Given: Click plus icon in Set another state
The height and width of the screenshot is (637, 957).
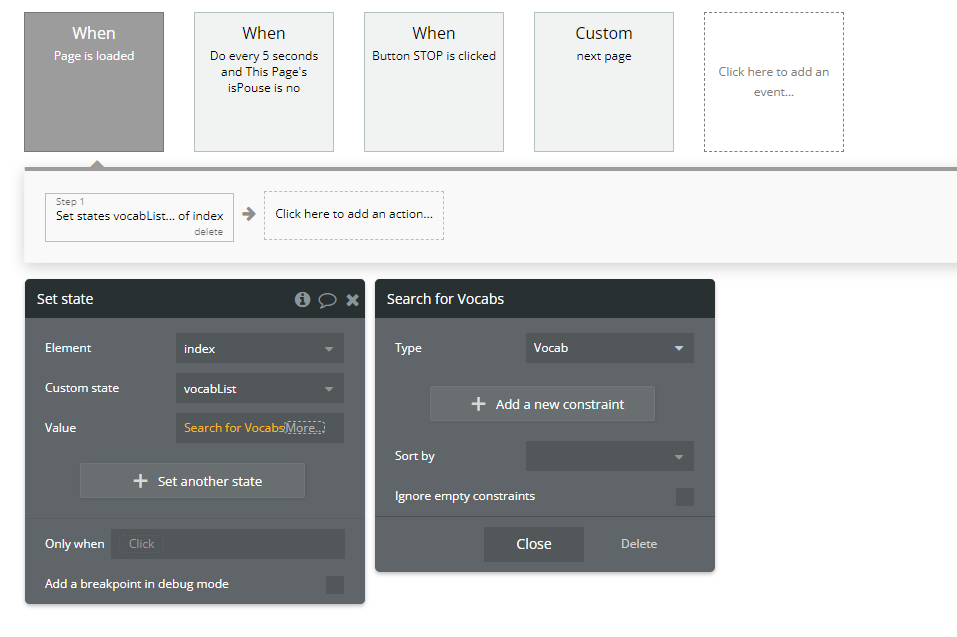Looking at the screenshot, I should tap(140, 481).
